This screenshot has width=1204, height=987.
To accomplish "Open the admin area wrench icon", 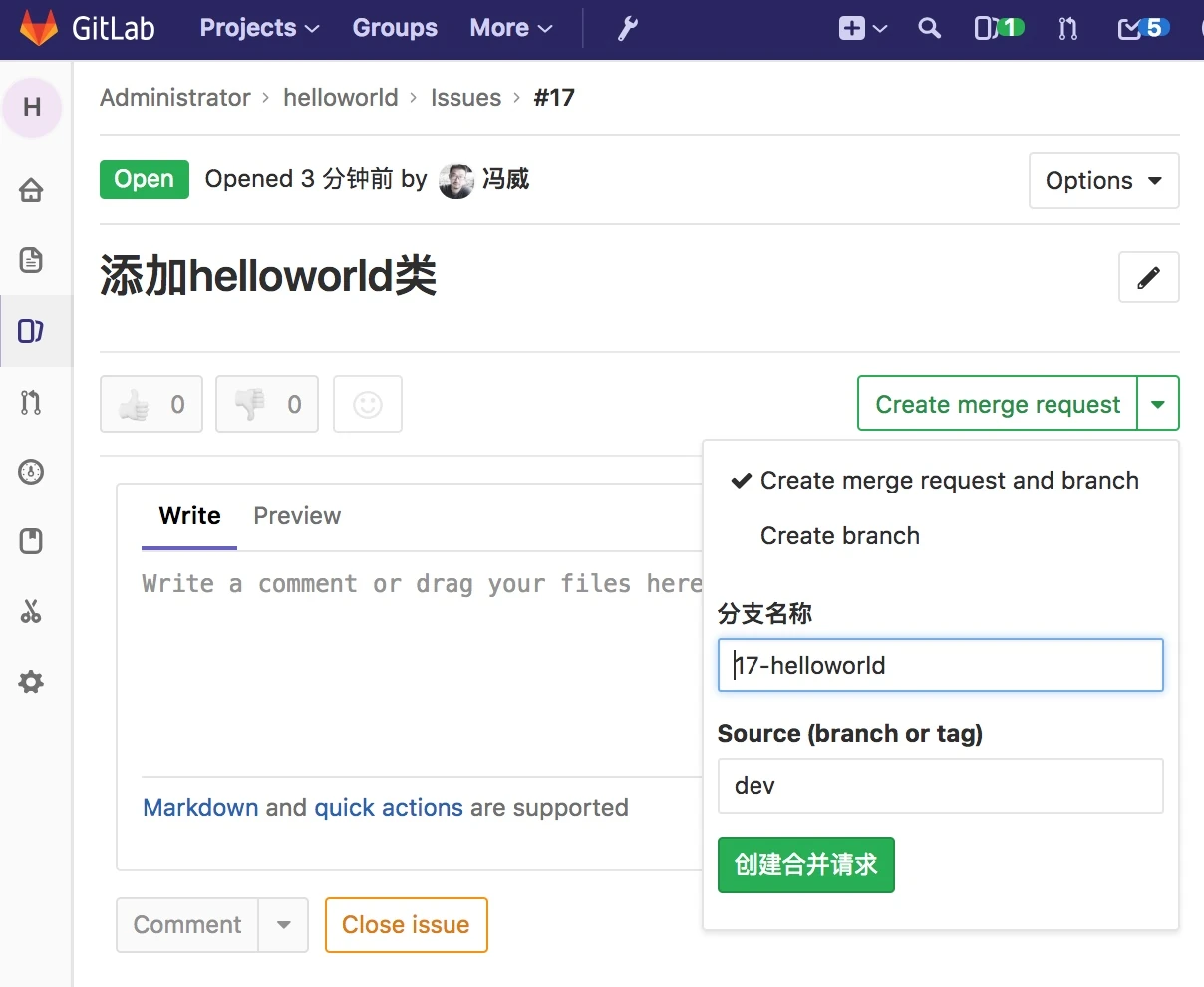I will click(x=627, y=28).
